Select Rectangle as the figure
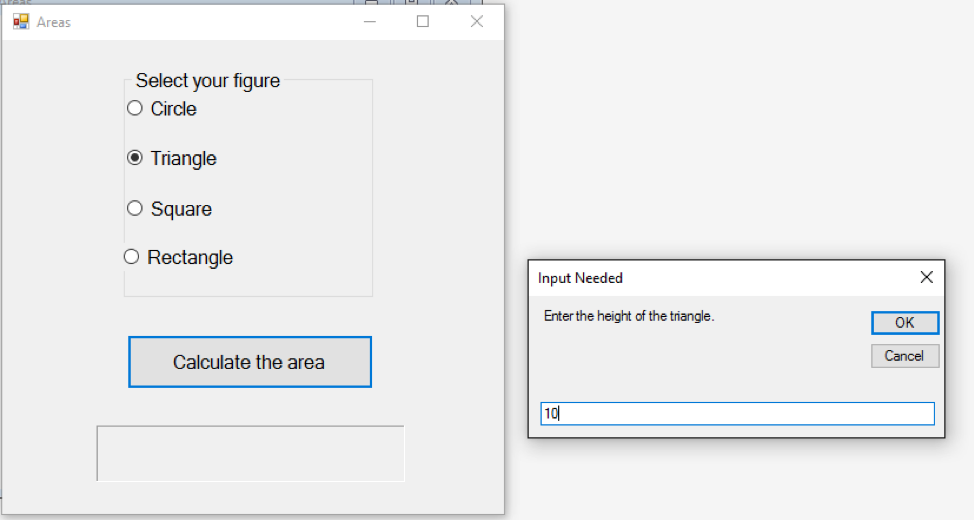The width and height of the screenshot is (974, 520). (131, 257)
